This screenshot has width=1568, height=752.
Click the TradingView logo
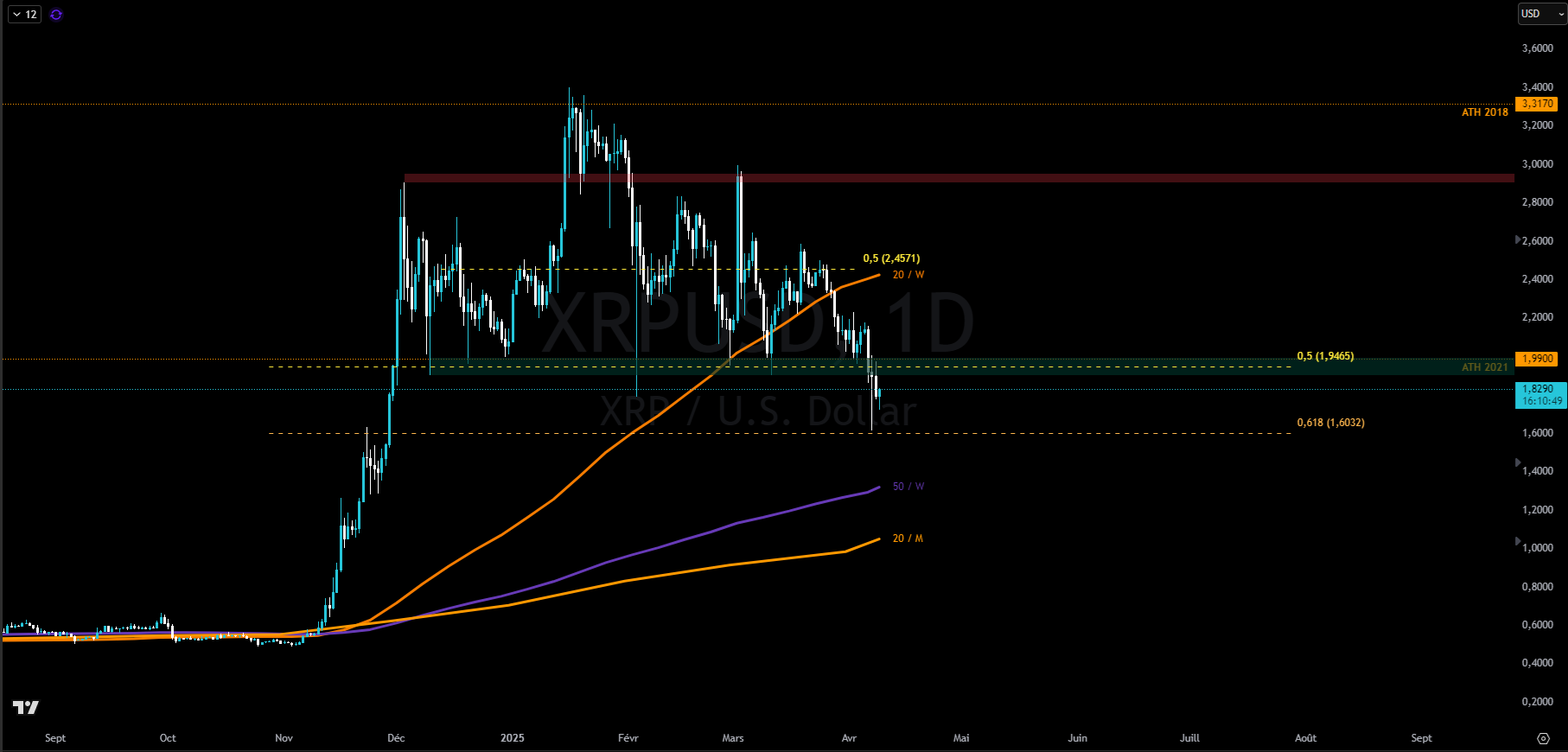(x=26, y=708)
